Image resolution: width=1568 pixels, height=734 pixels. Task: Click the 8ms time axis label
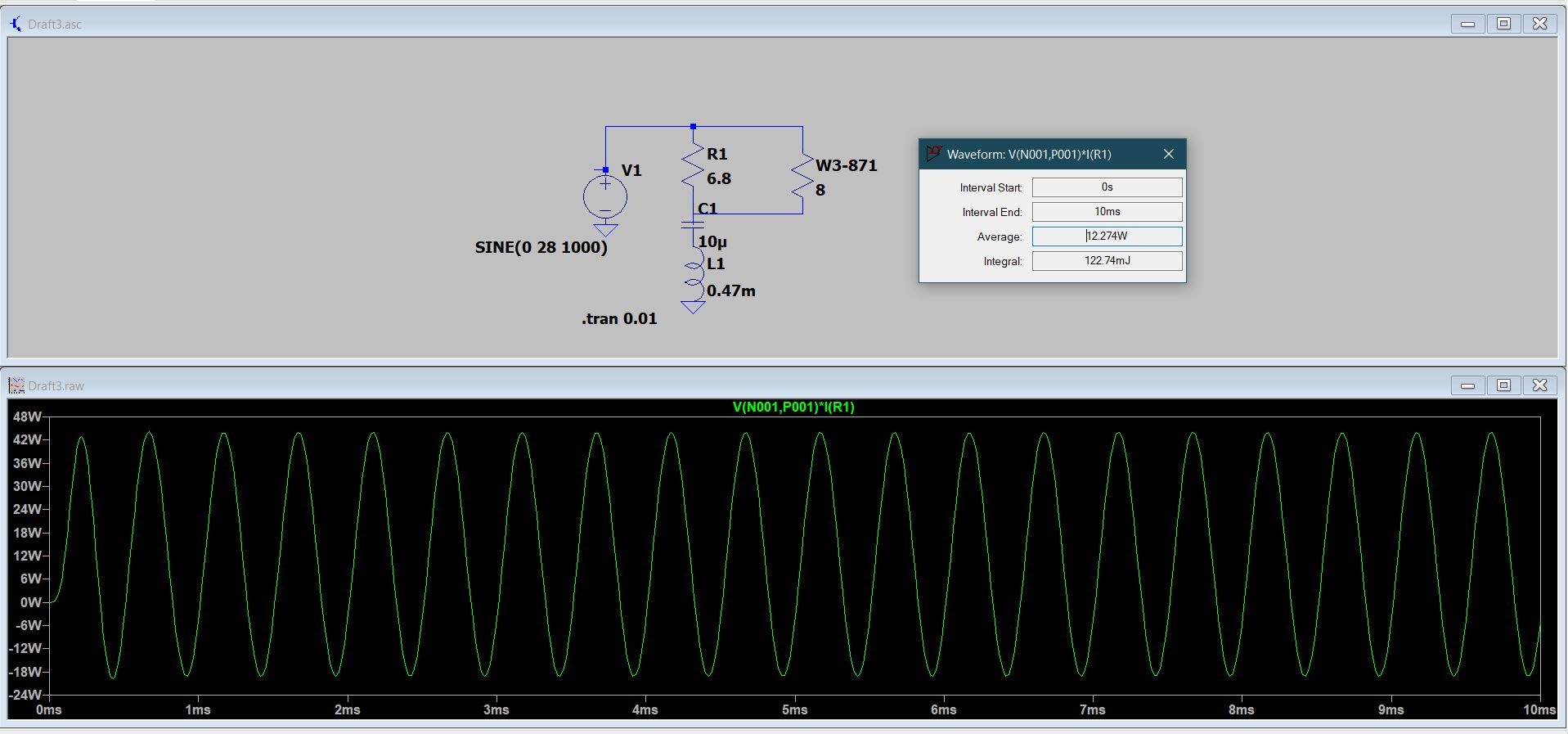click(x=1242, y=709)
